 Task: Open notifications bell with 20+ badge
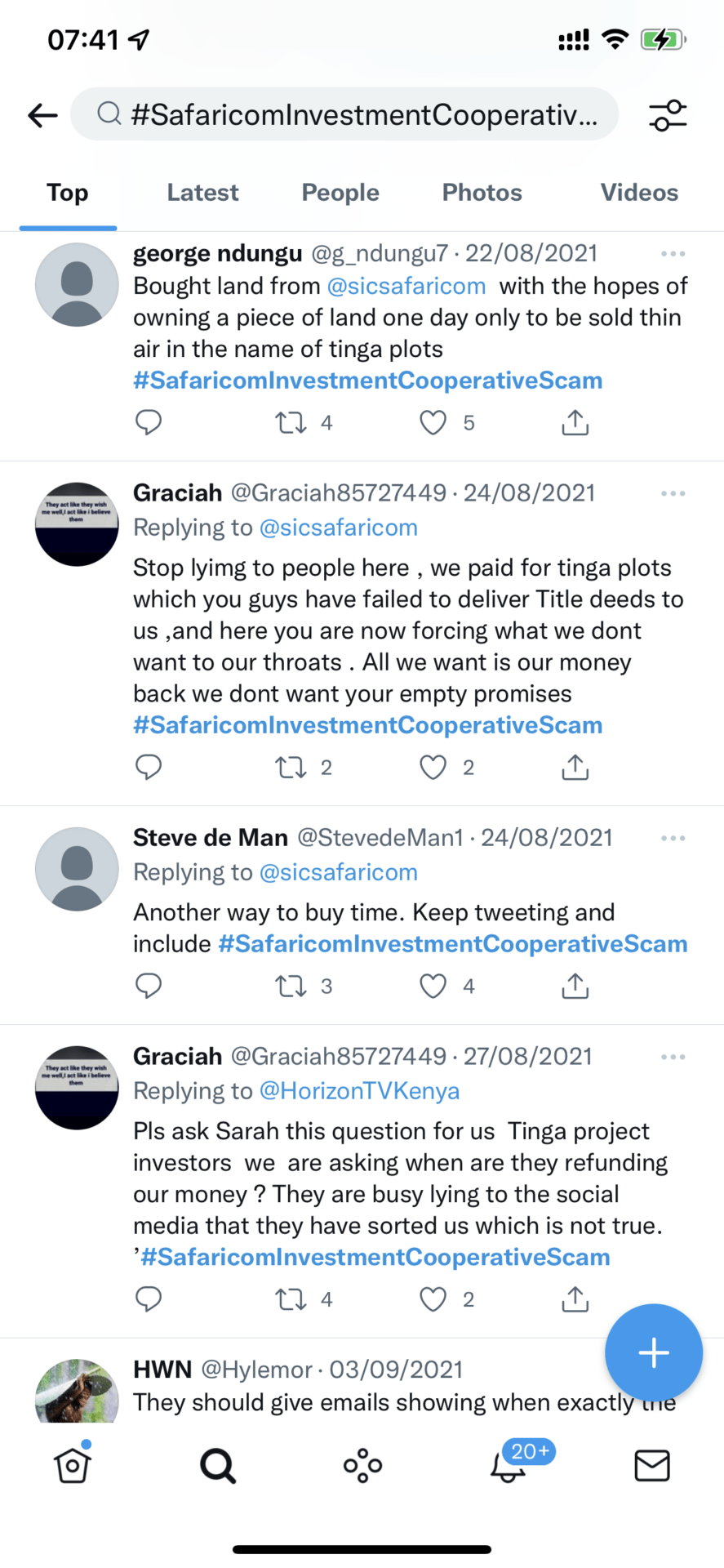[x=509, y=1466]
